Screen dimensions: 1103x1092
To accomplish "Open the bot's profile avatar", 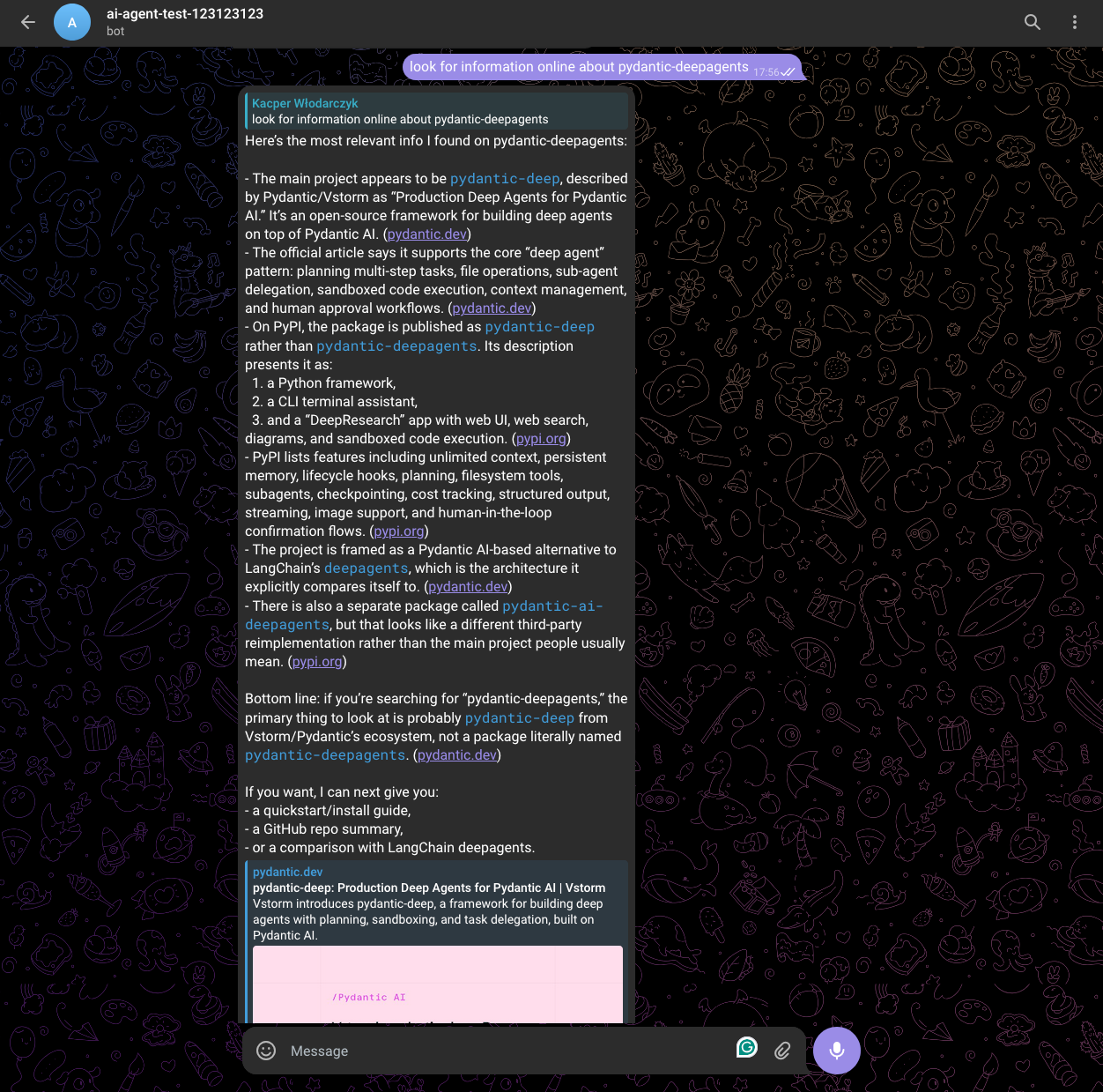I will coord(72,22).
